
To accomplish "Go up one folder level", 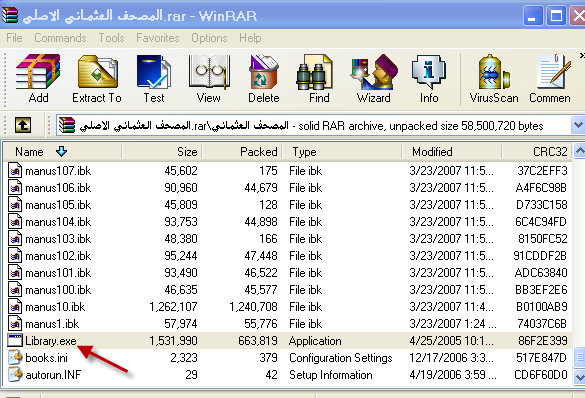I will tap(23, 125).
